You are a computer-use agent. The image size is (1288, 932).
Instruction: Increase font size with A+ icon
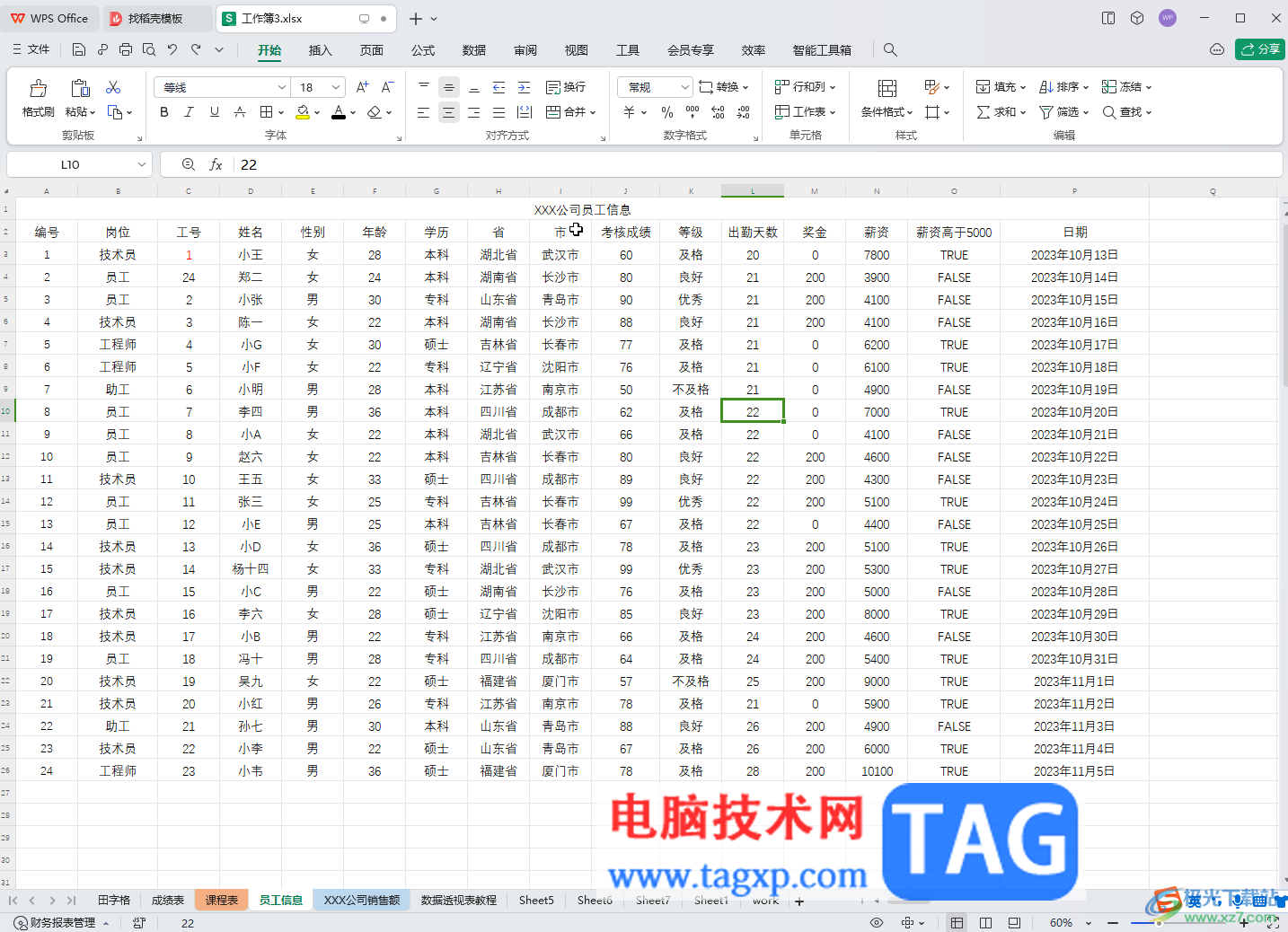[362, 87]
